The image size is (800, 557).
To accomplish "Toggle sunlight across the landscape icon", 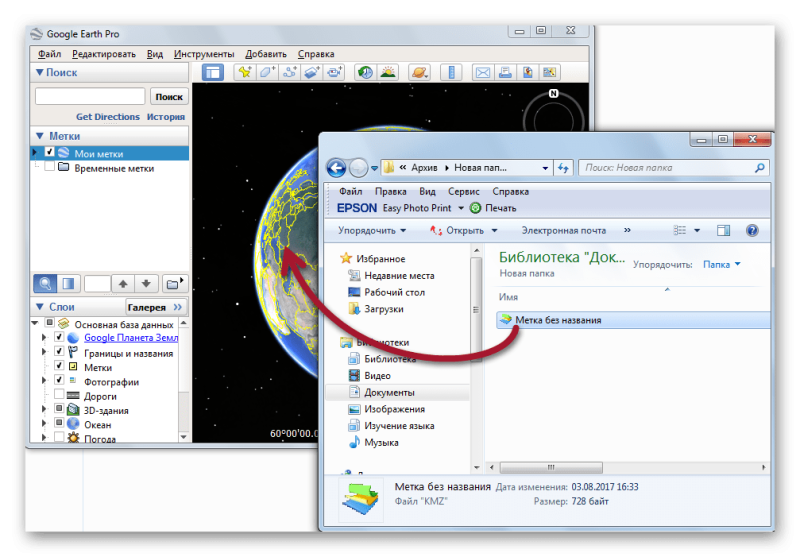I will [388, 72].
